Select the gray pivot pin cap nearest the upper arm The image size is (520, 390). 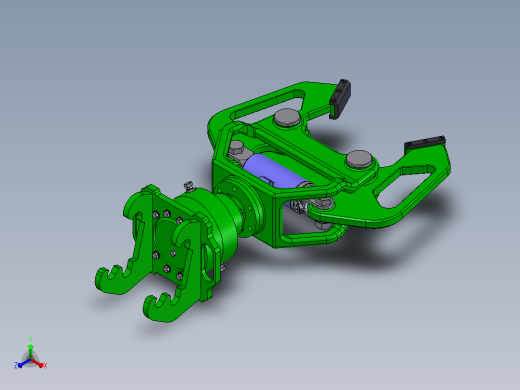pyautogui.click(x=286, y=117)
